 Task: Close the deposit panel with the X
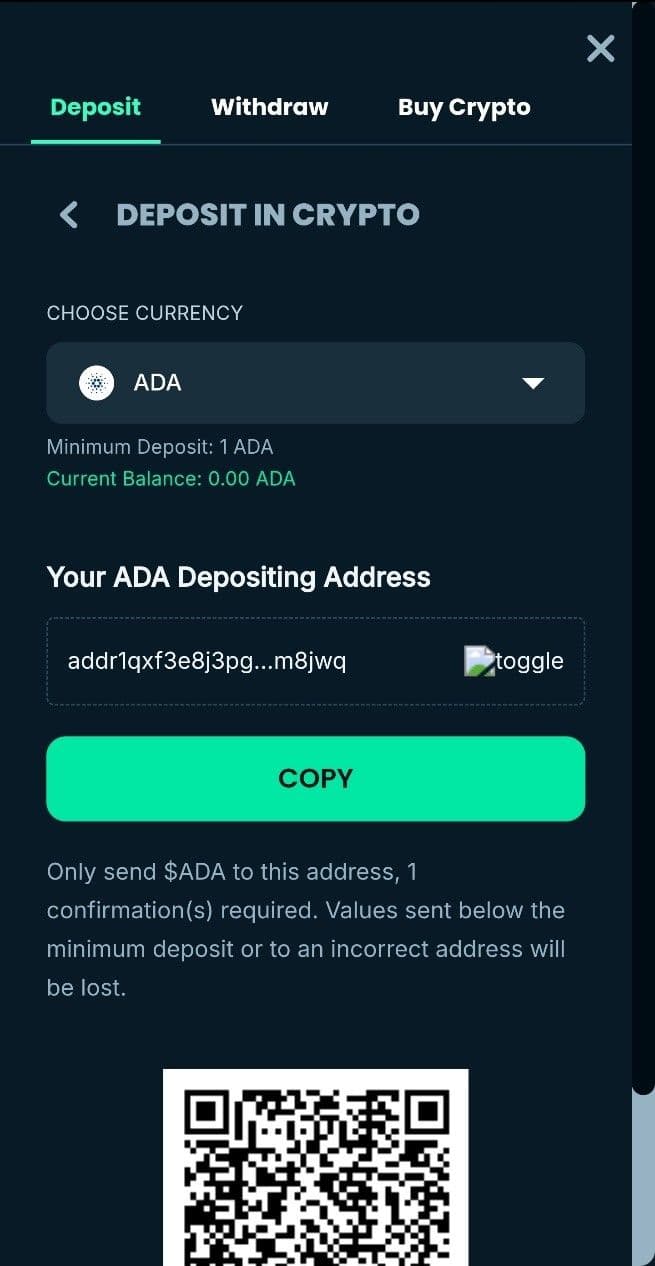[600, 48]
